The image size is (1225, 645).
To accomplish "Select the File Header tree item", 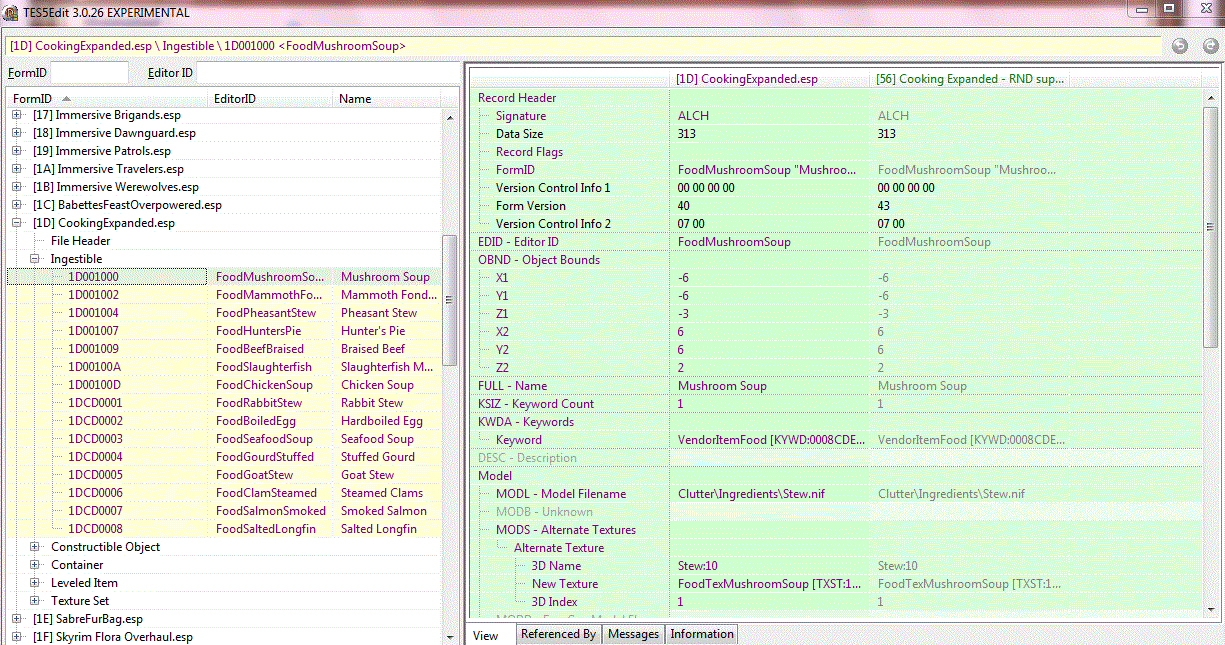I will click(x=80, y=241).
